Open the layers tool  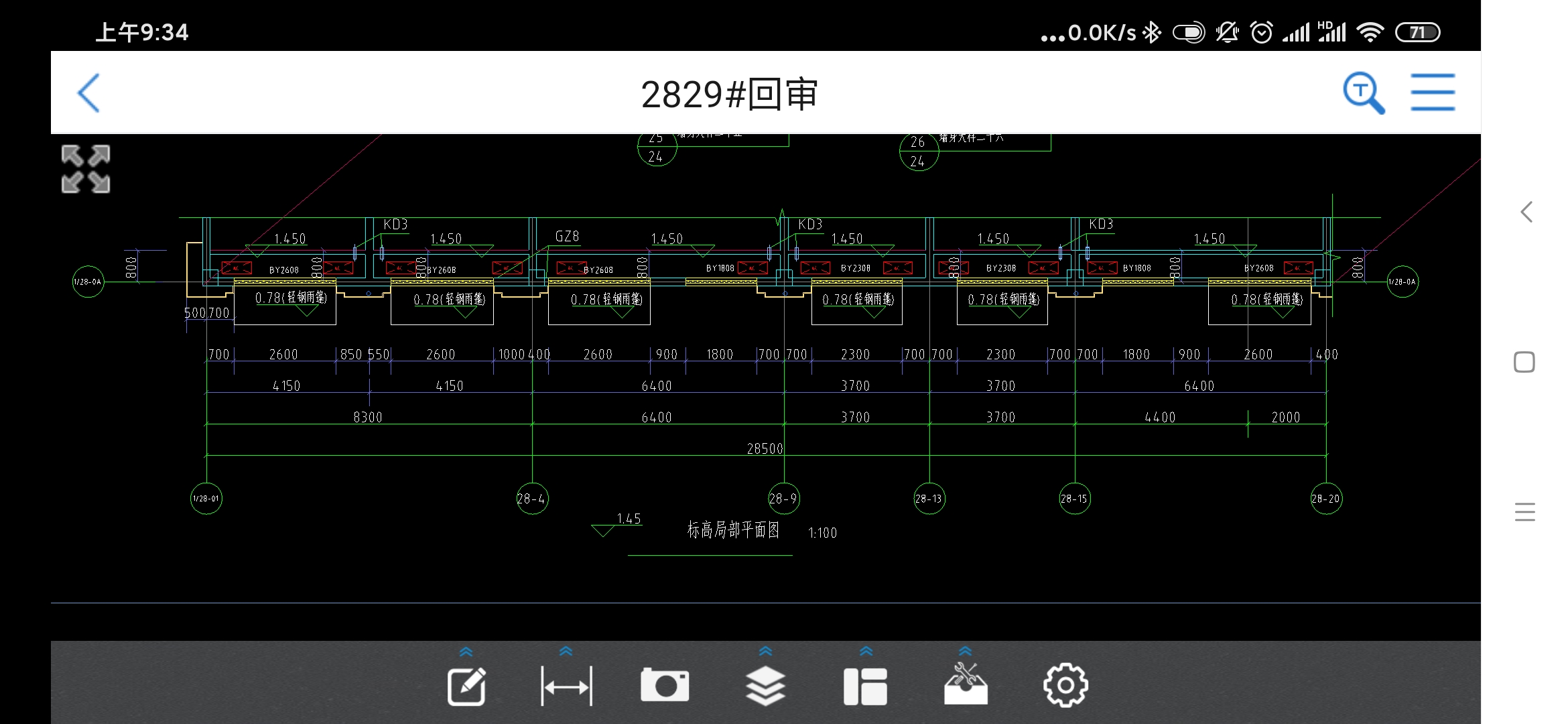coord(765,686)
